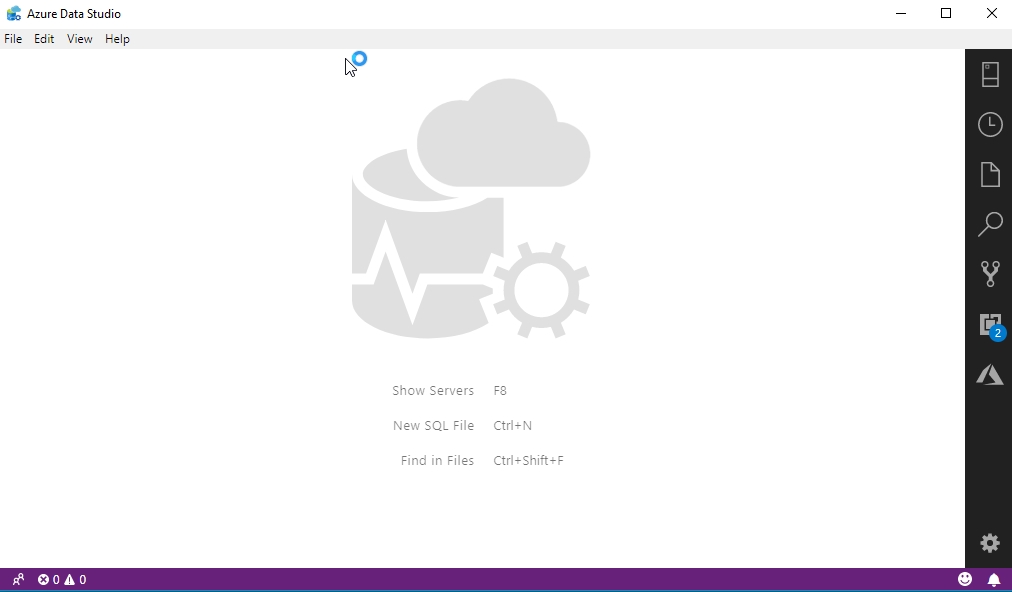Viewport: 1012px width, 592px height.
Task: Click the Find in Files label
Action: [x=437, y=460]
